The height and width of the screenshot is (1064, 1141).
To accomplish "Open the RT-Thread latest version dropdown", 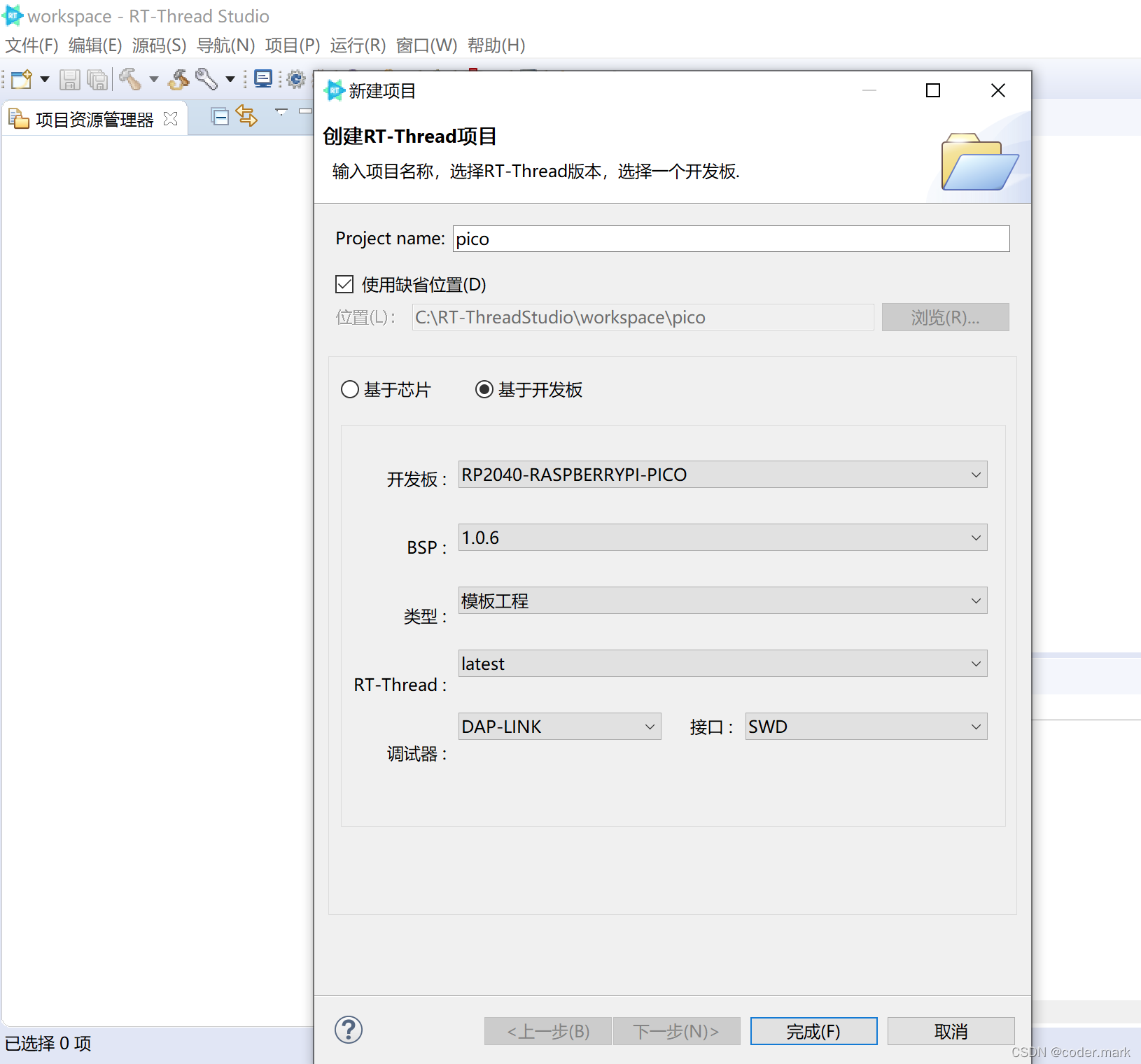I will pyautogui.click(x=722, y=664).
